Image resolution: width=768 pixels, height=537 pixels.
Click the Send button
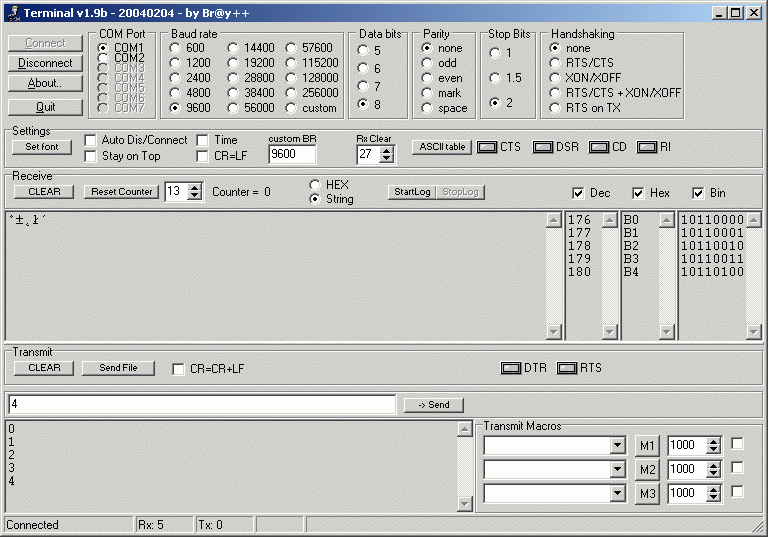tap(433, 405)
